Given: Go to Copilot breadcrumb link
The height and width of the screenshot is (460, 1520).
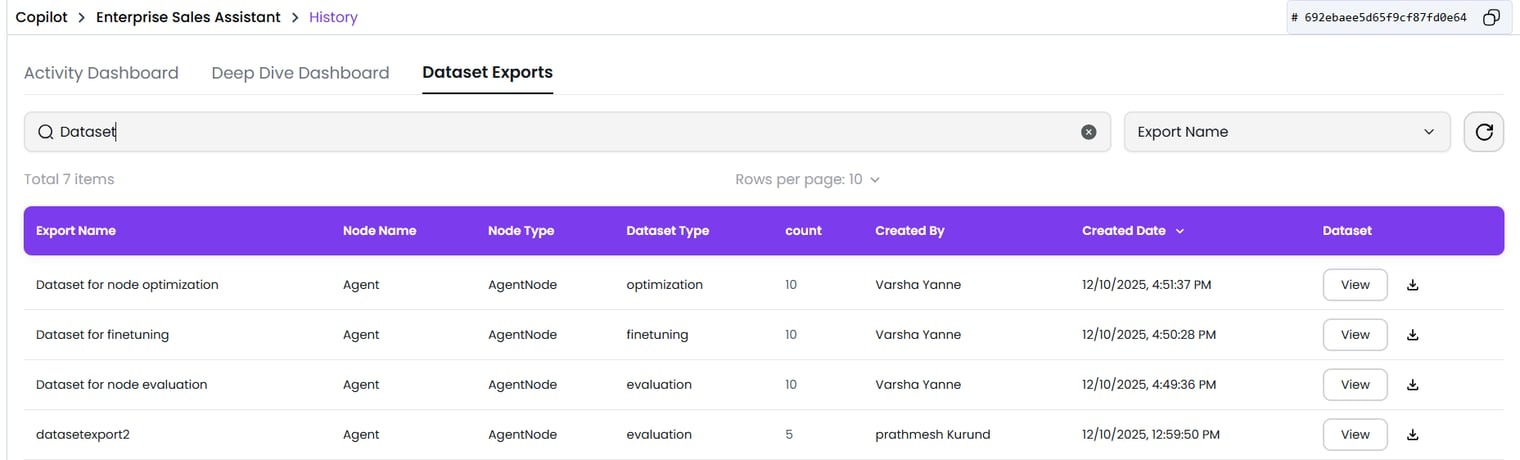Looking at the screenshot, I should coord(42,17).
